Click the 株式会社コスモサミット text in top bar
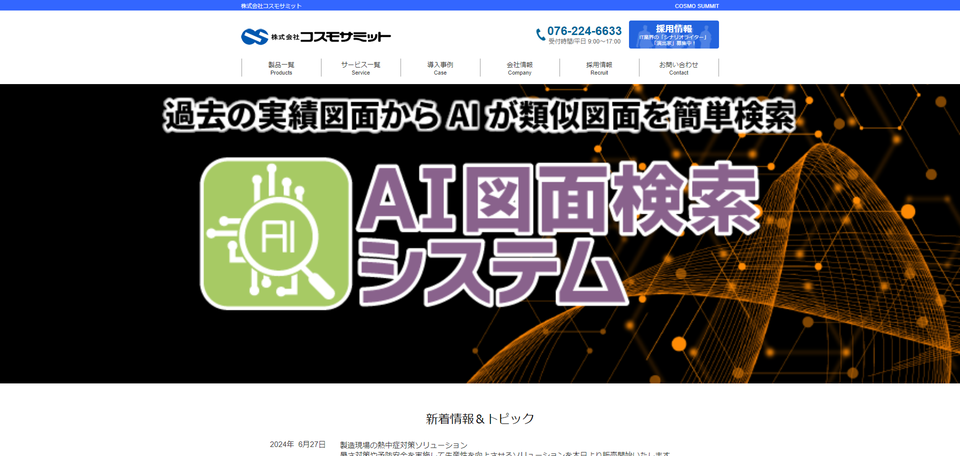The height and width of the screenshot is (456, 960). pyautogui.click(x=271, y=6)
